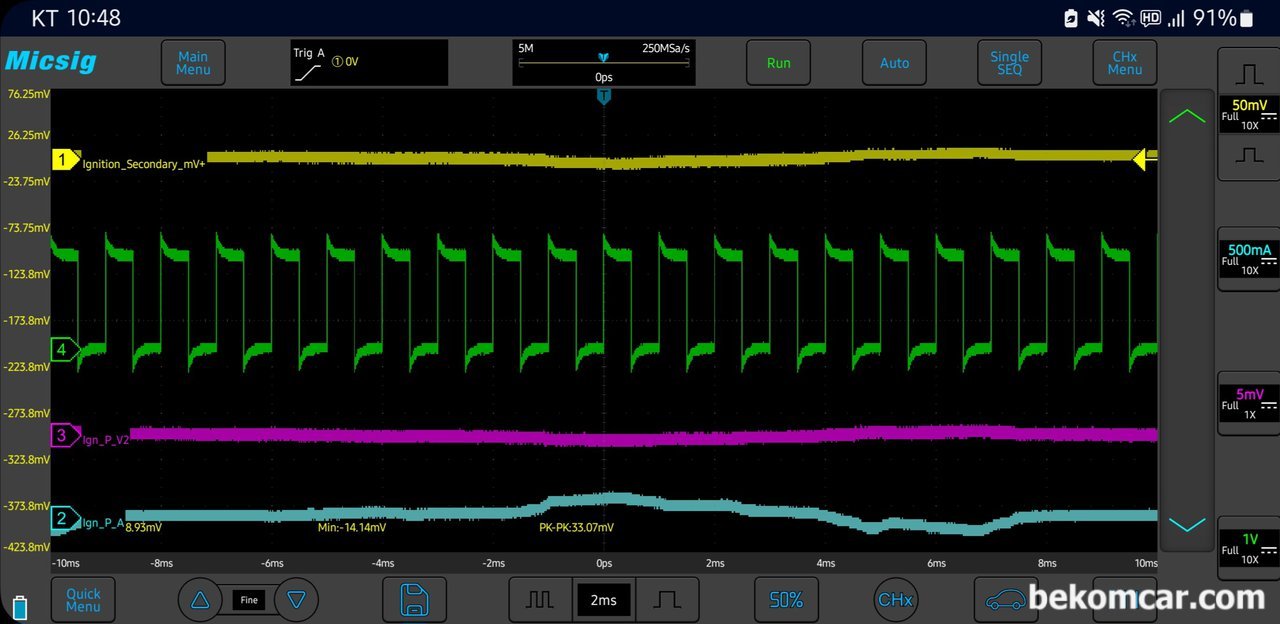This screenshot has width=1280, height=624.
Task: Open the 2ms timebase selector
Action: 603,600
